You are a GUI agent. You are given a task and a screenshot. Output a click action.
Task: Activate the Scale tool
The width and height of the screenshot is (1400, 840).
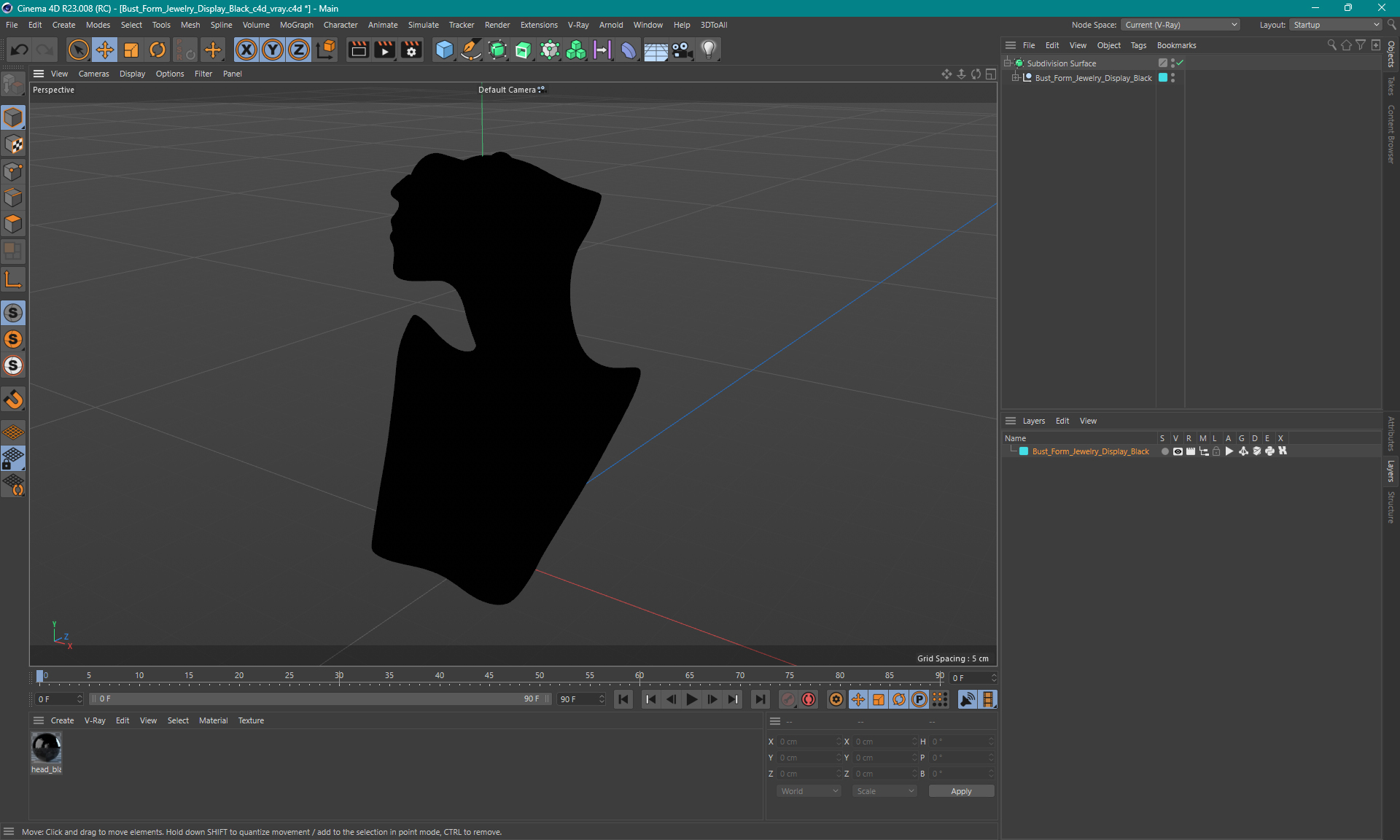[x=131, y=50]
